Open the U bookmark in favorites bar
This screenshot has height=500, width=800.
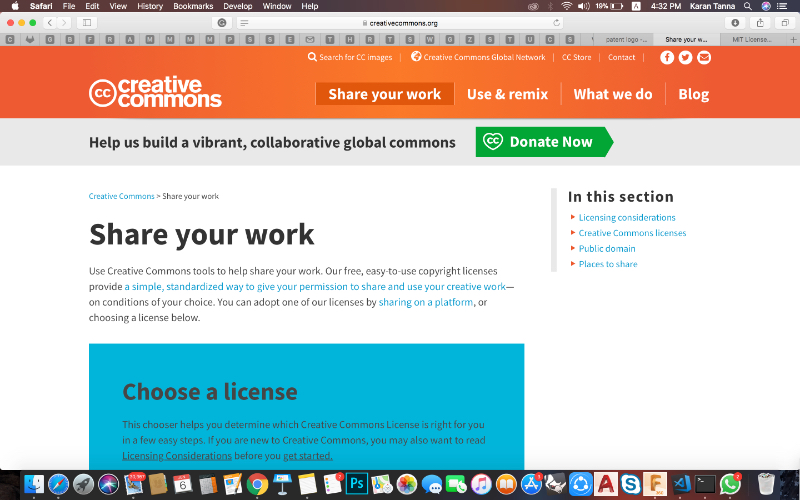[530, 39]
